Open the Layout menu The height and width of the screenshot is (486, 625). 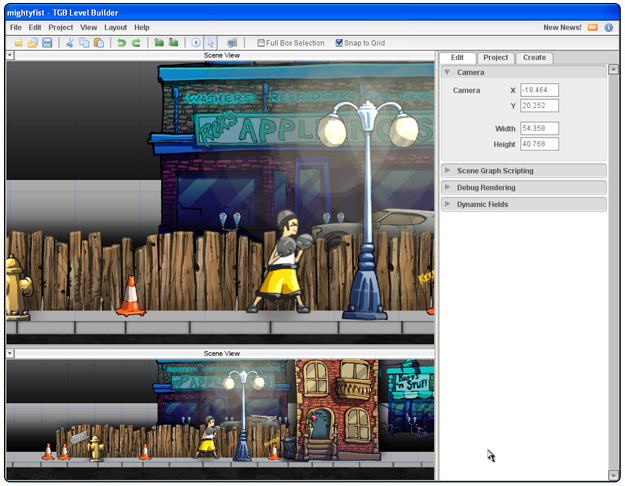coord(116,28)
